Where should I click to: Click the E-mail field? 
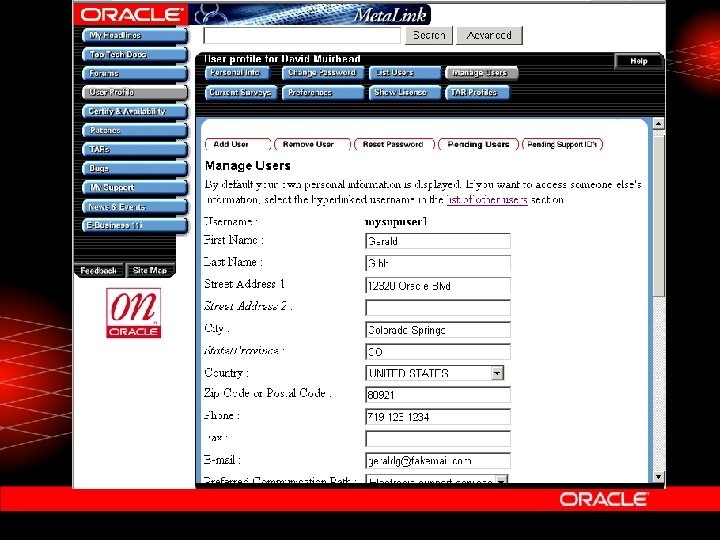tap(438, 461)
